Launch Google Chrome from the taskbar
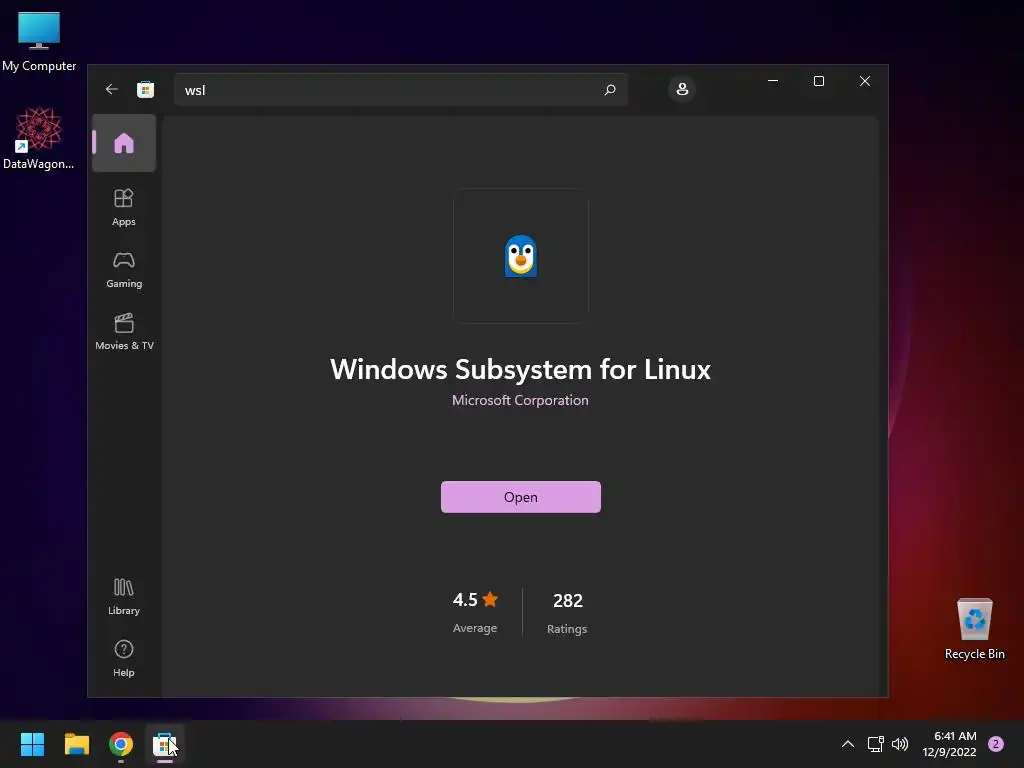The image size is (1024, 768). pos(121,744)
